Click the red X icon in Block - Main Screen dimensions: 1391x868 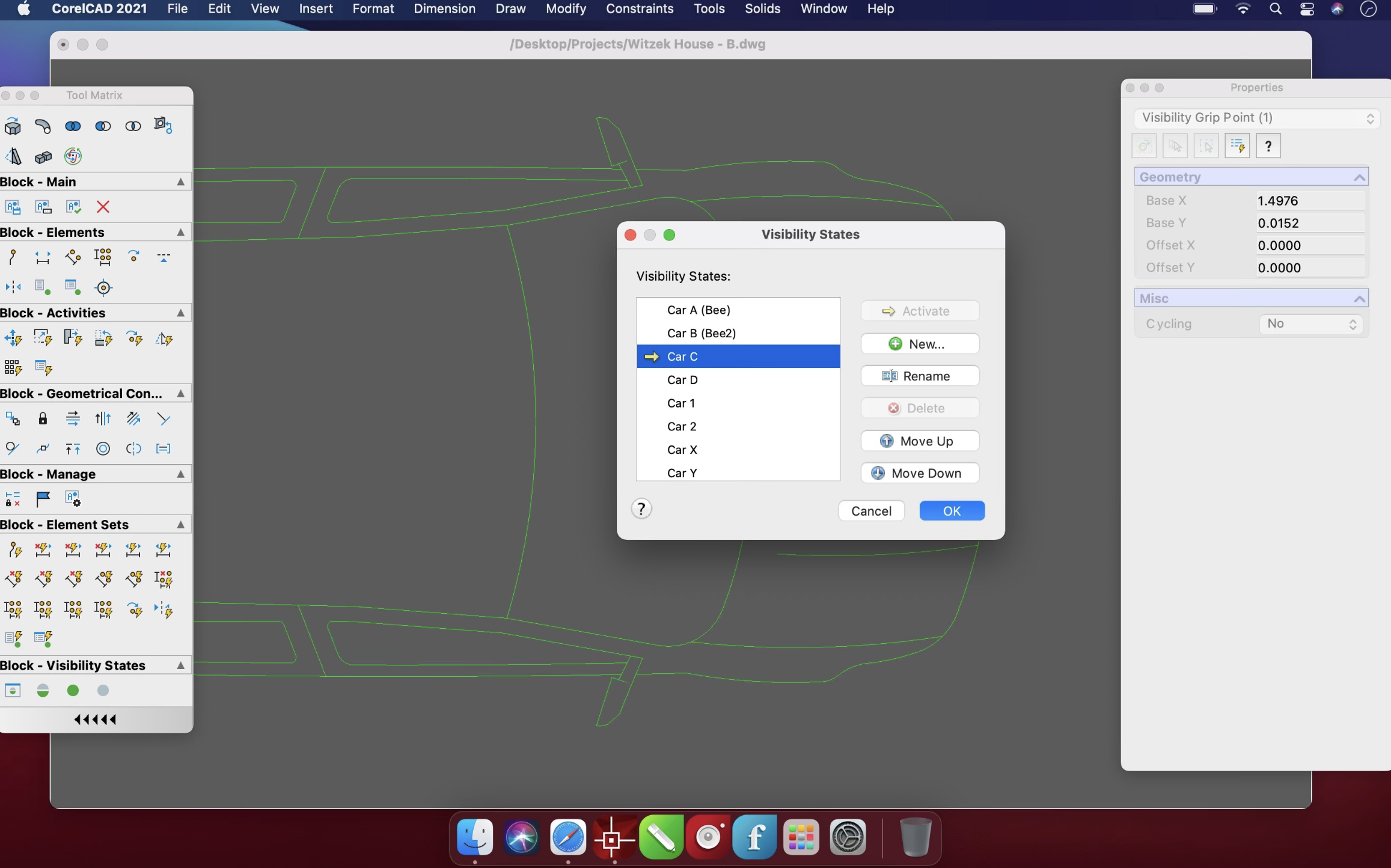(x=103, y=207)
